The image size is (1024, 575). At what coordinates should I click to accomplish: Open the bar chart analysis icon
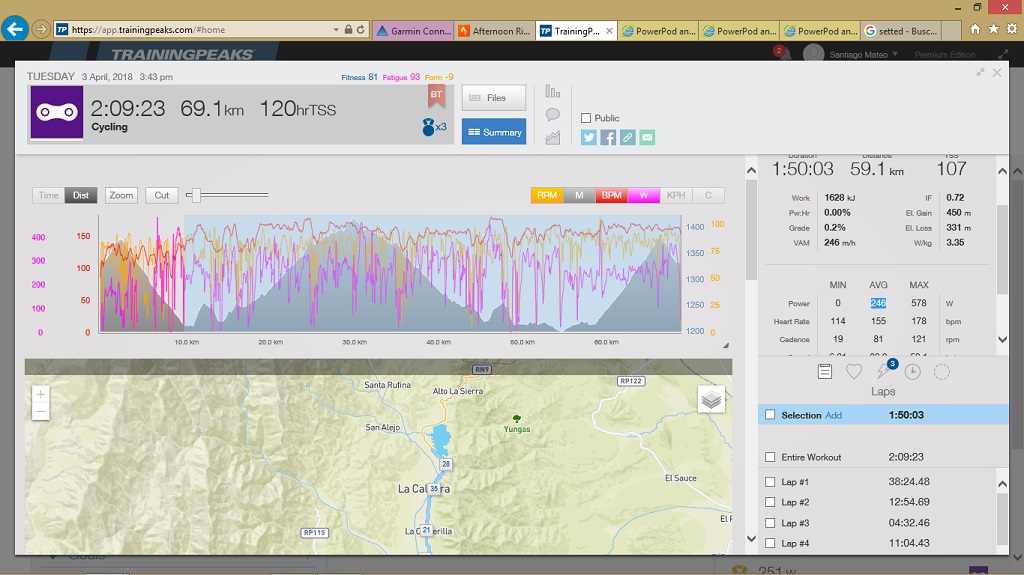click(553, 91)
